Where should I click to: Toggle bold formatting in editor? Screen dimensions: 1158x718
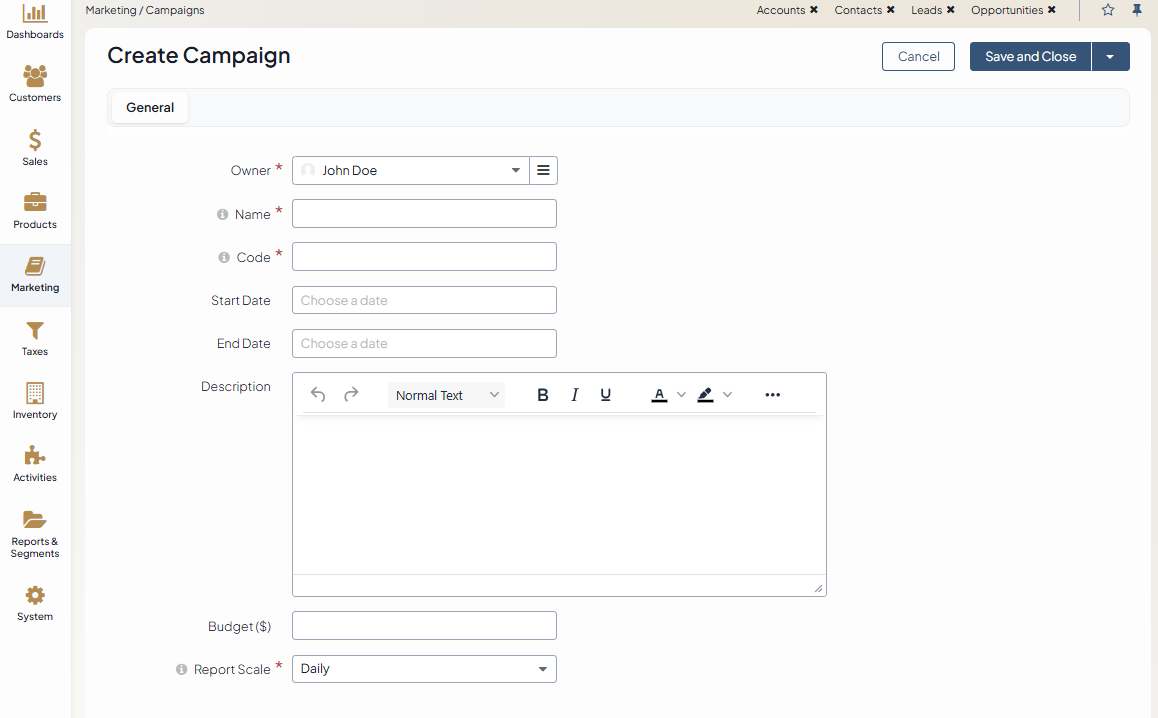tap(543, 395)
